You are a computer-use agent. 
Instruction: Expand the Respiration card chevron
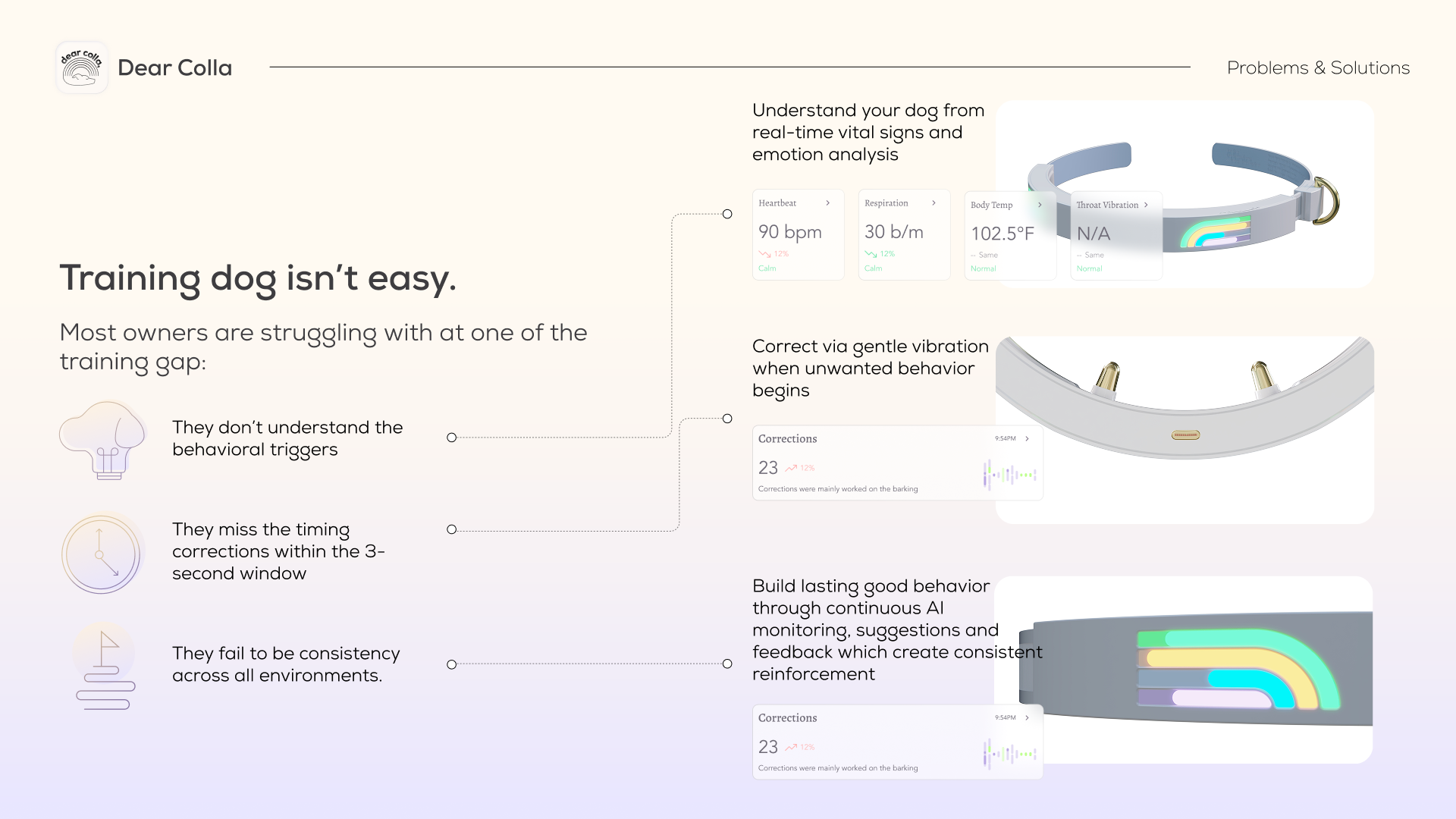[934, 203]
